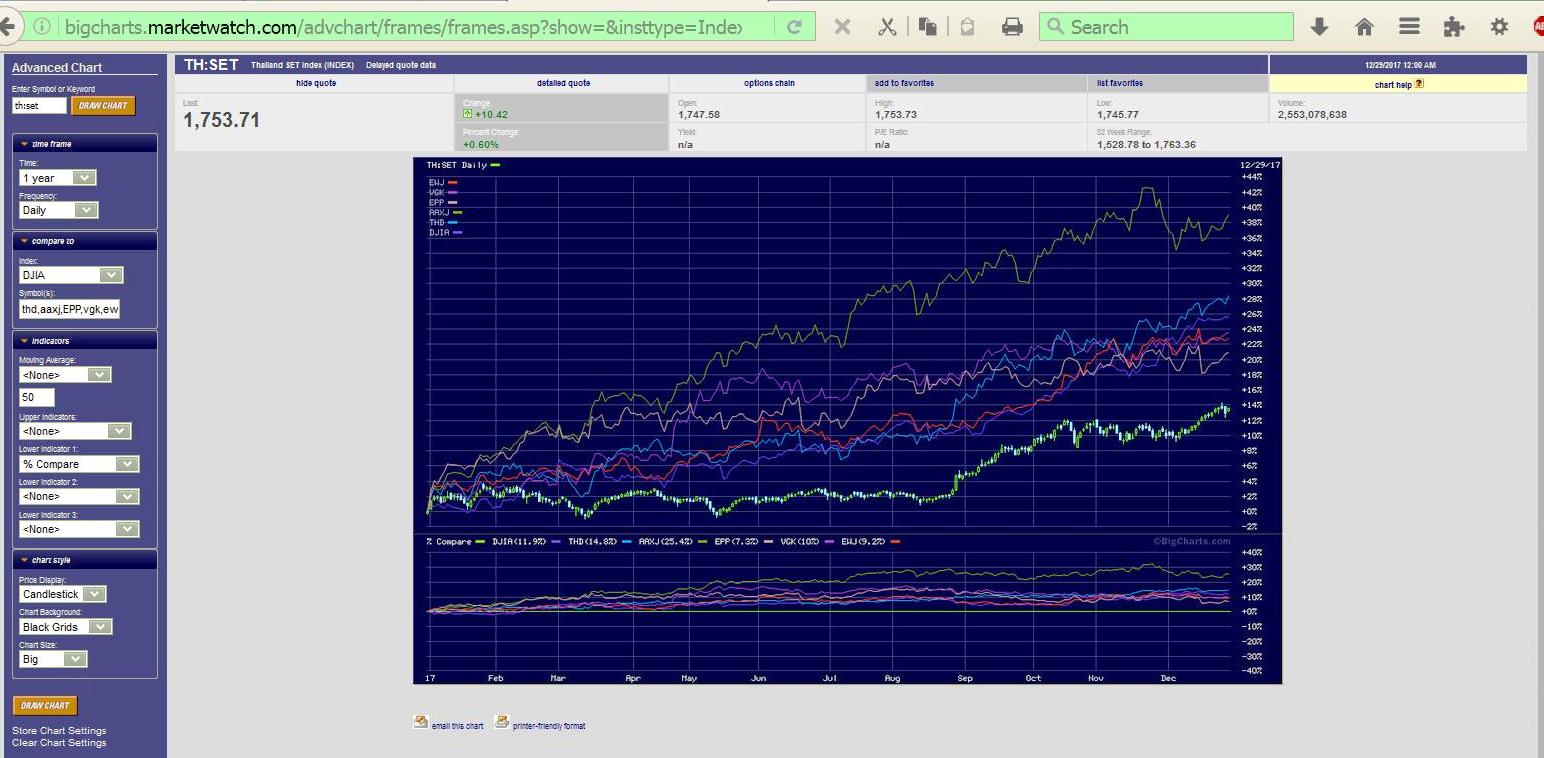Go to the browser home page icon

[1364, 27]
